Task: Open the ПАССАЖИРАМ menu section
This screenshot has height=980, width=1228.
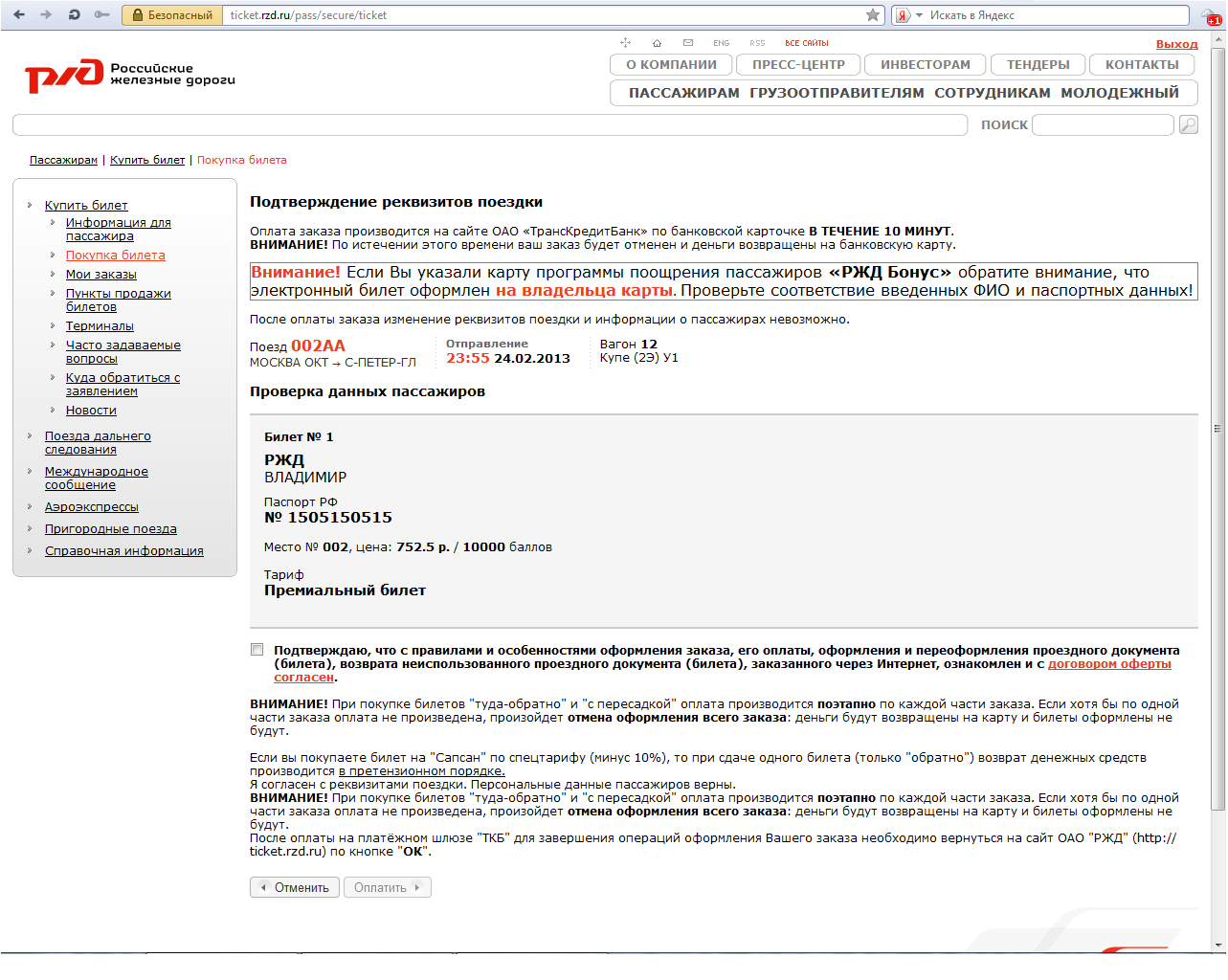Action: [x=683, y=93]
